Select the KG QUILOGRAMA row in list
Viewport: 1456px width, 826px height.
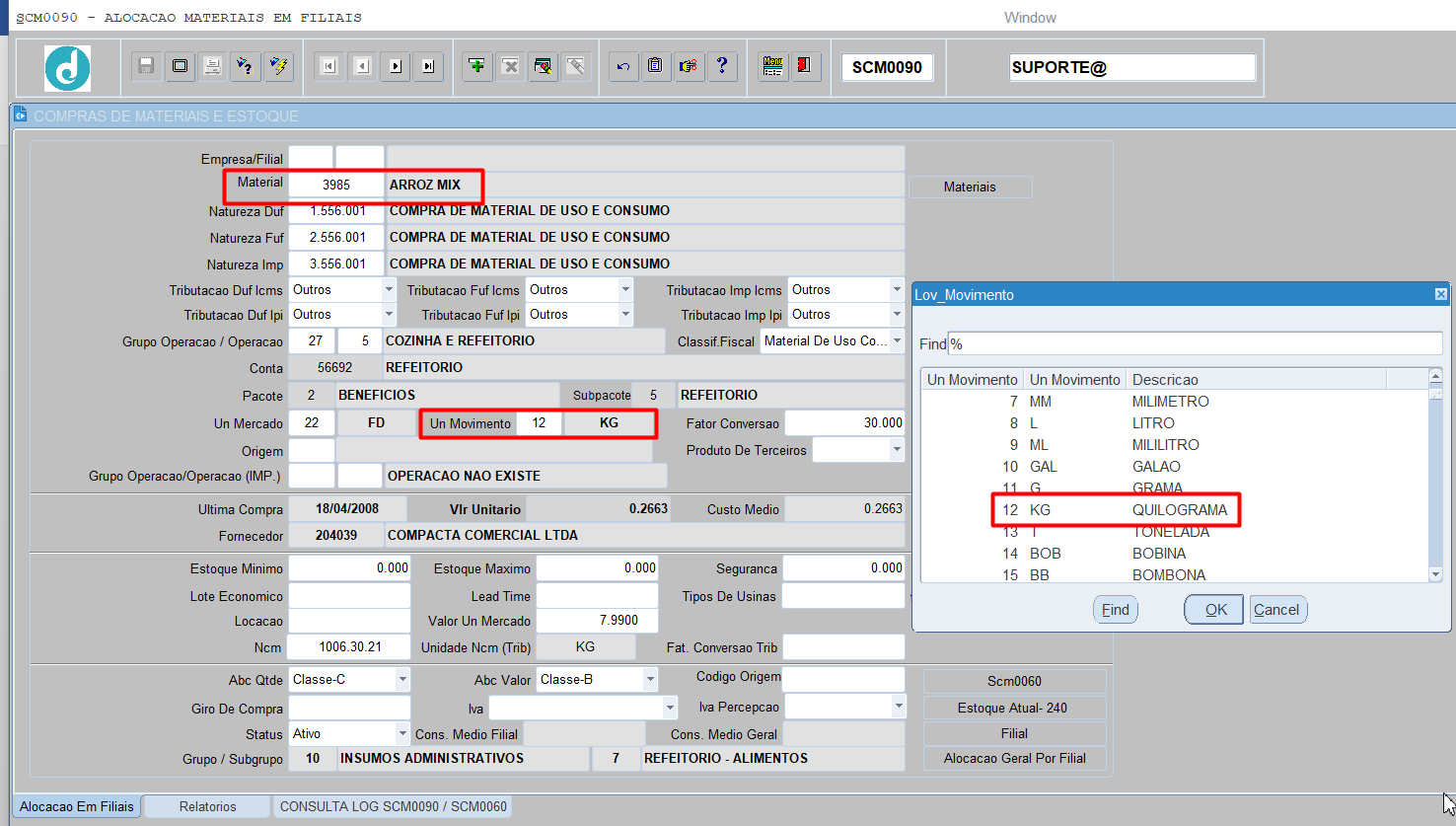1175,510
